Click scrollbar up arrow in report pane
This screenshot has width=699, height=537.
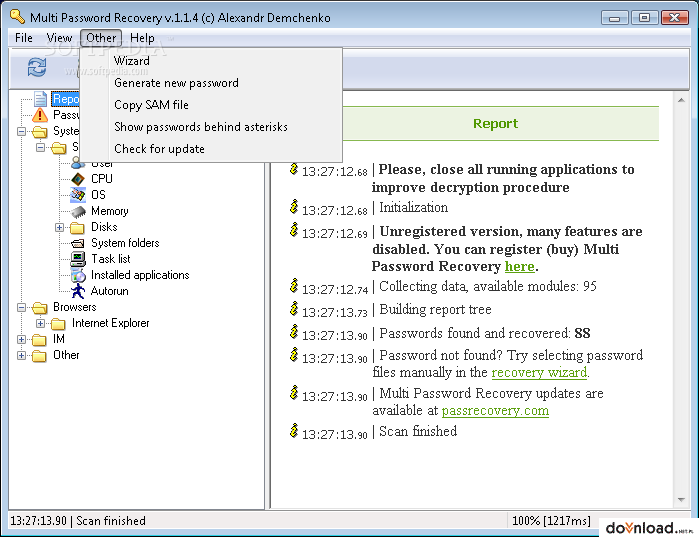pyautogui.click(x=681, y=100)
